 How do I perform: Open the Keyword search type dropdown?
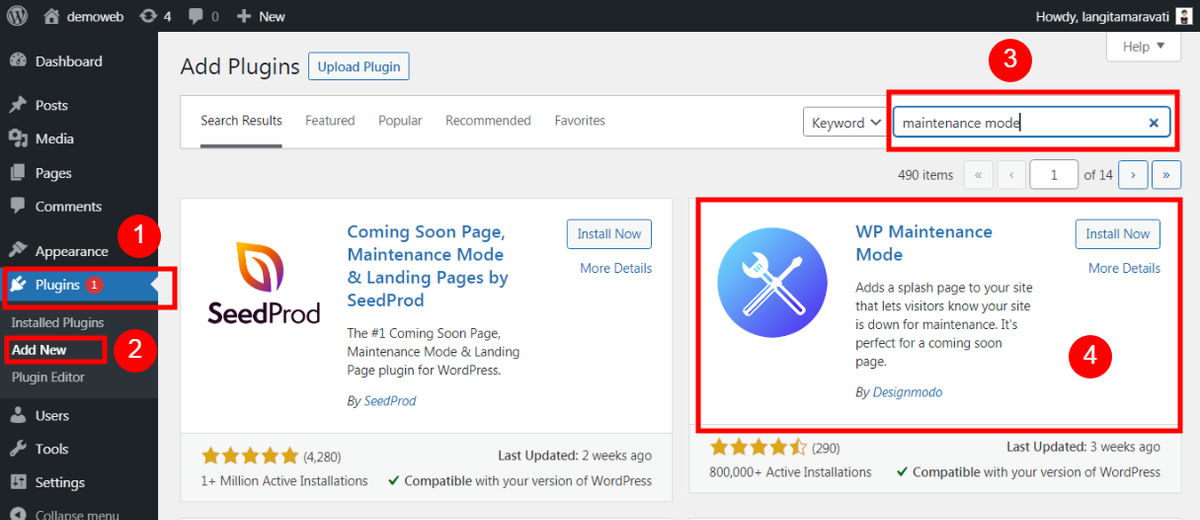(845, 122)
